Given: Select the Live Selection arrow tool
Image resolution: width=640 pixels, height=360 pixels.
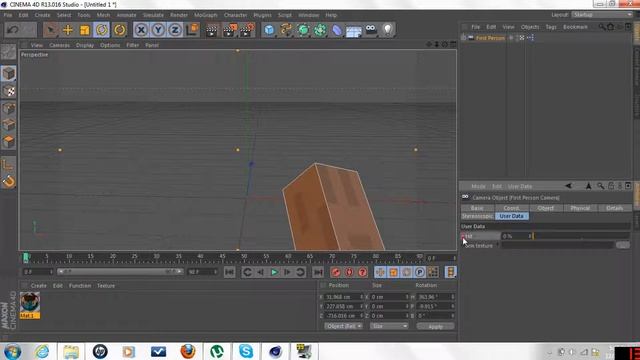Looking at the screenshot, I should point(51,30).
